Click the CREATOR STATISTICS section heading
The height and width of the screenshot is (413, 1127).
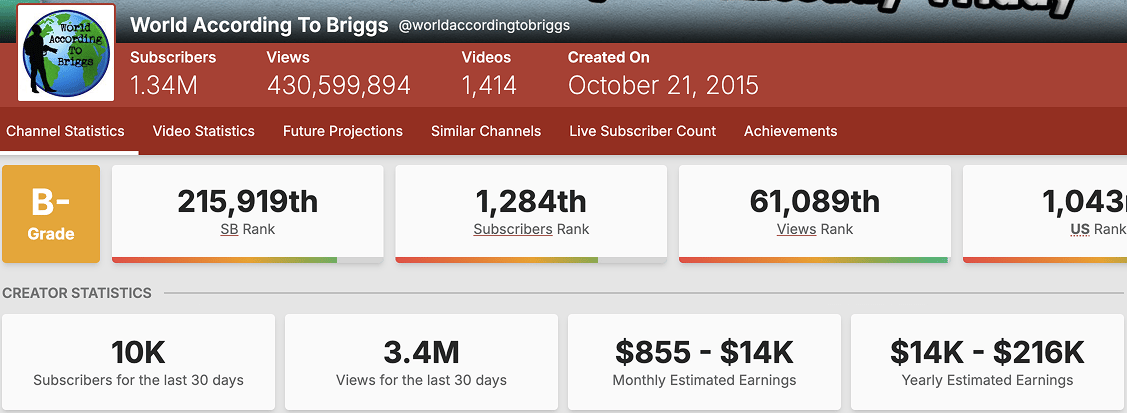[77, 293]
